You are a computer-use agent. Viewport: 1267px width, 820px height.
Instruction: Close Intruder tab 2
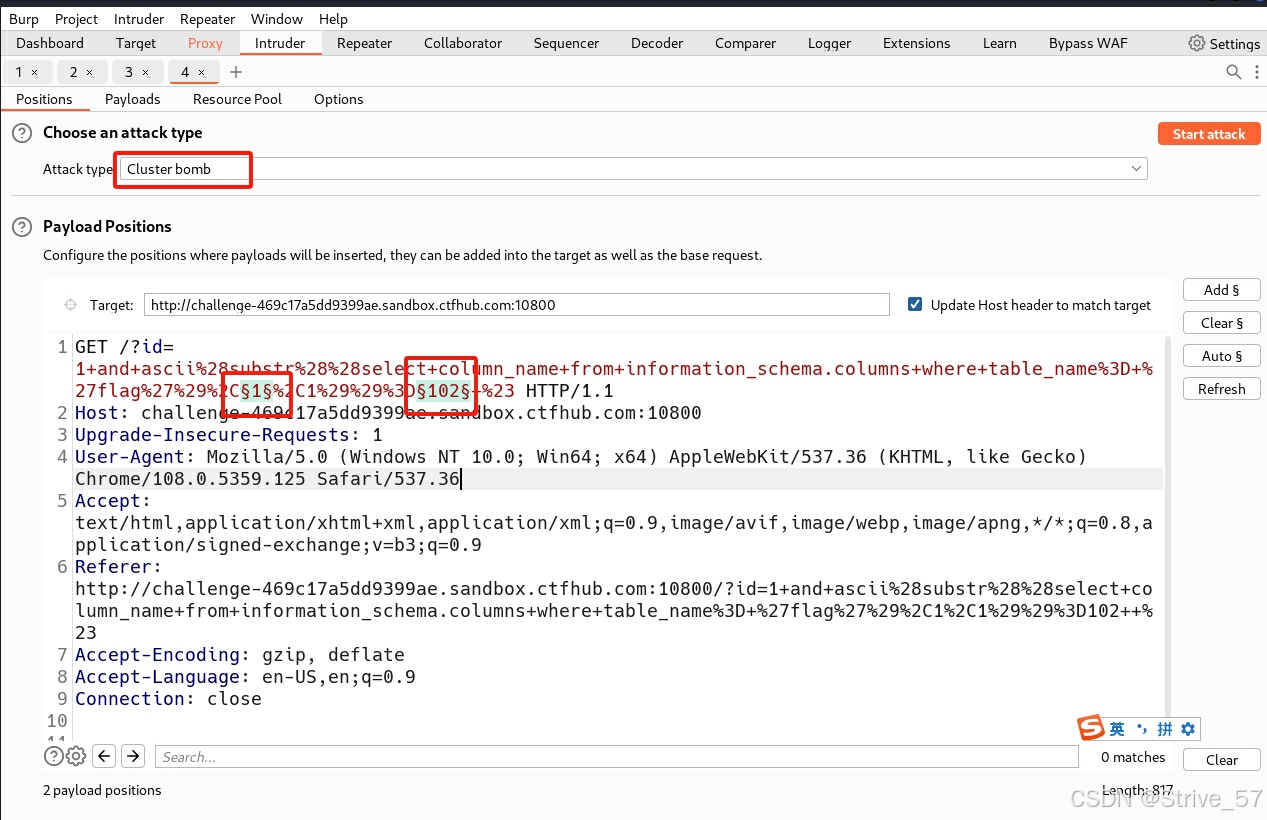pos(89,72)
